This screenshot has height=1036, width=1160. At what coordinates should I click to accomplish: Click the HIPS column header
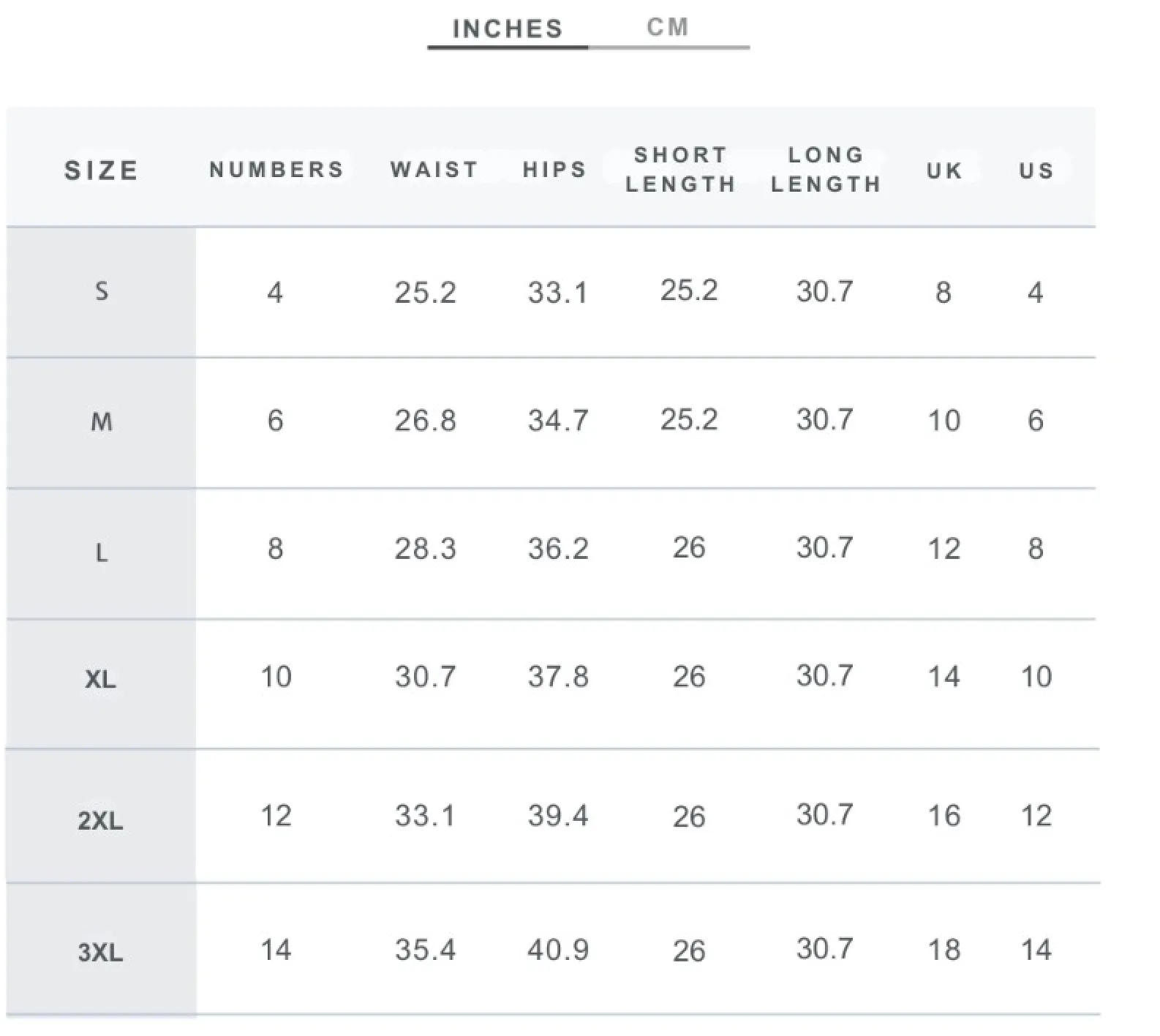[x=554, y=170]
